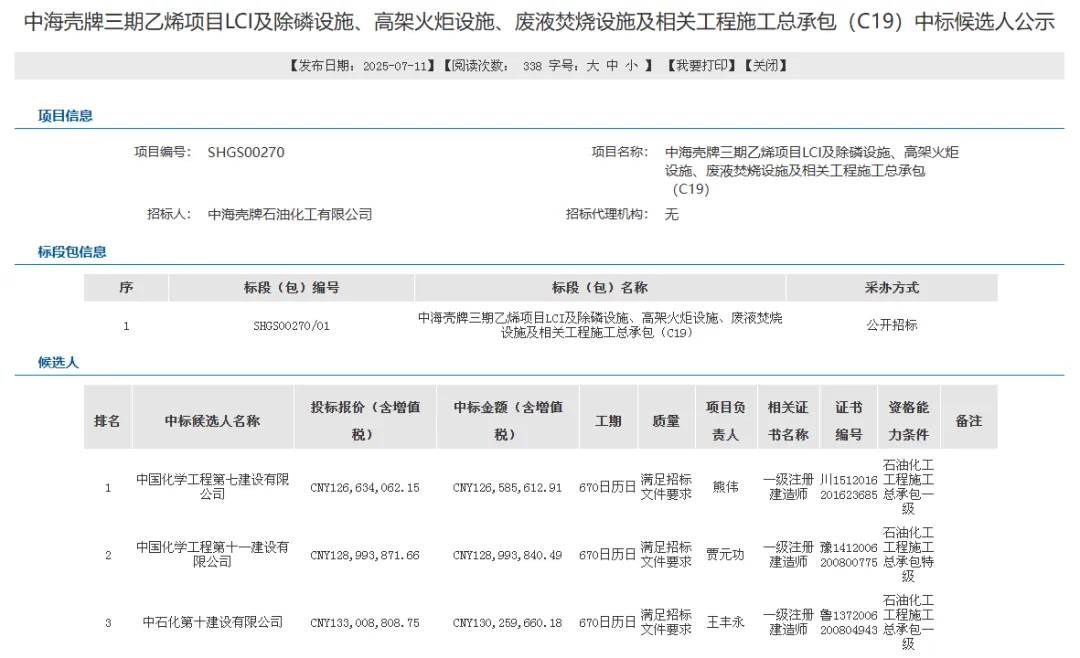Set font size to 小 (small)

coord(631,65)
